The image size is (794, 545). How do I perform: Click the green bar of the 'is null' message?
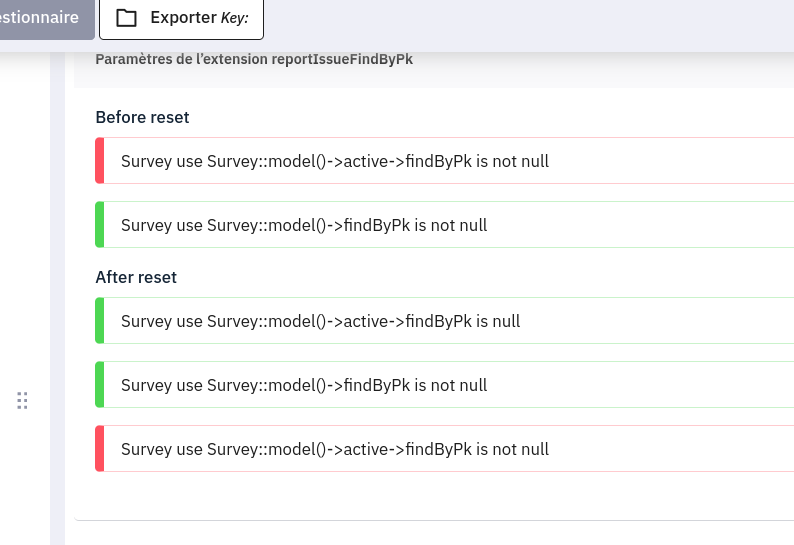click(100, 321)
